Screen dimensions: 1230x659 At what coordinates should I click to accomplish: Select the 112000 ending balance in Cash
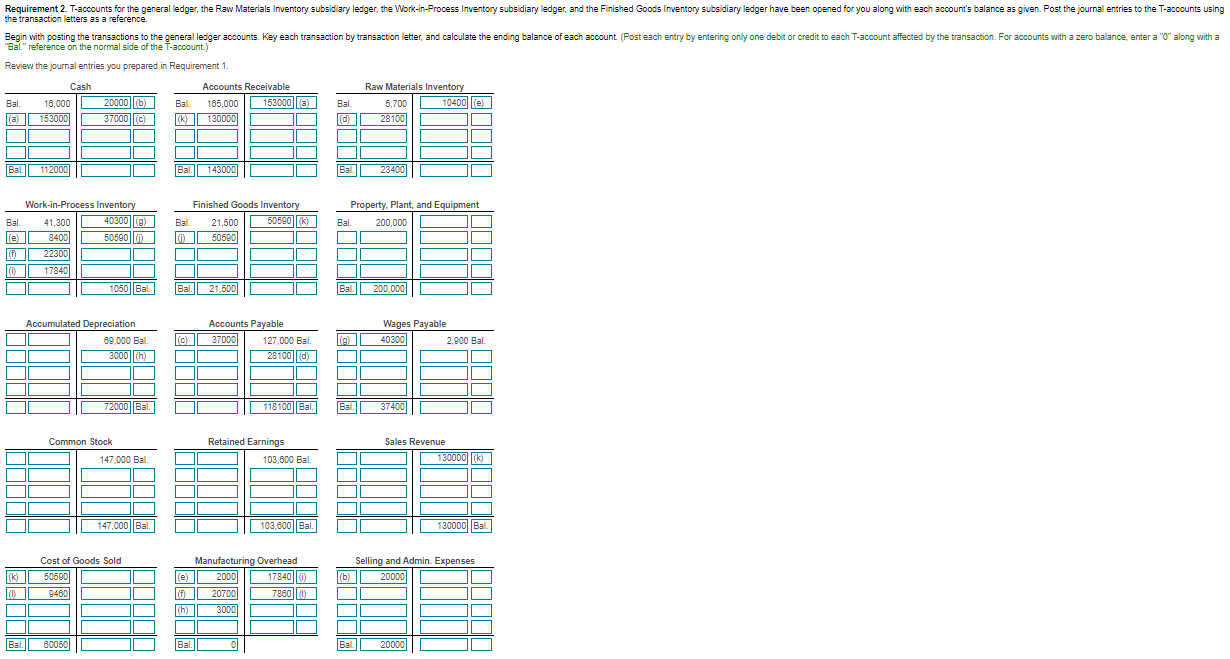[x=48, y=169]
